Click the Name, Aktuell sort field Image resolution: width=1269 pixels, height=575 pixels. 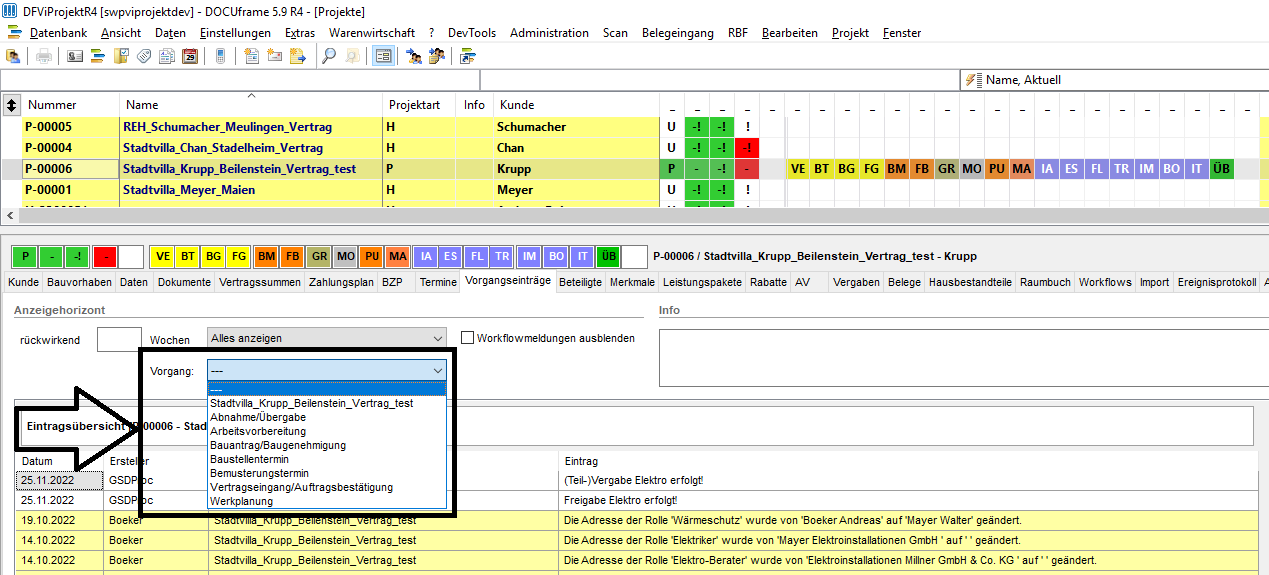[x=1114, y=80]
